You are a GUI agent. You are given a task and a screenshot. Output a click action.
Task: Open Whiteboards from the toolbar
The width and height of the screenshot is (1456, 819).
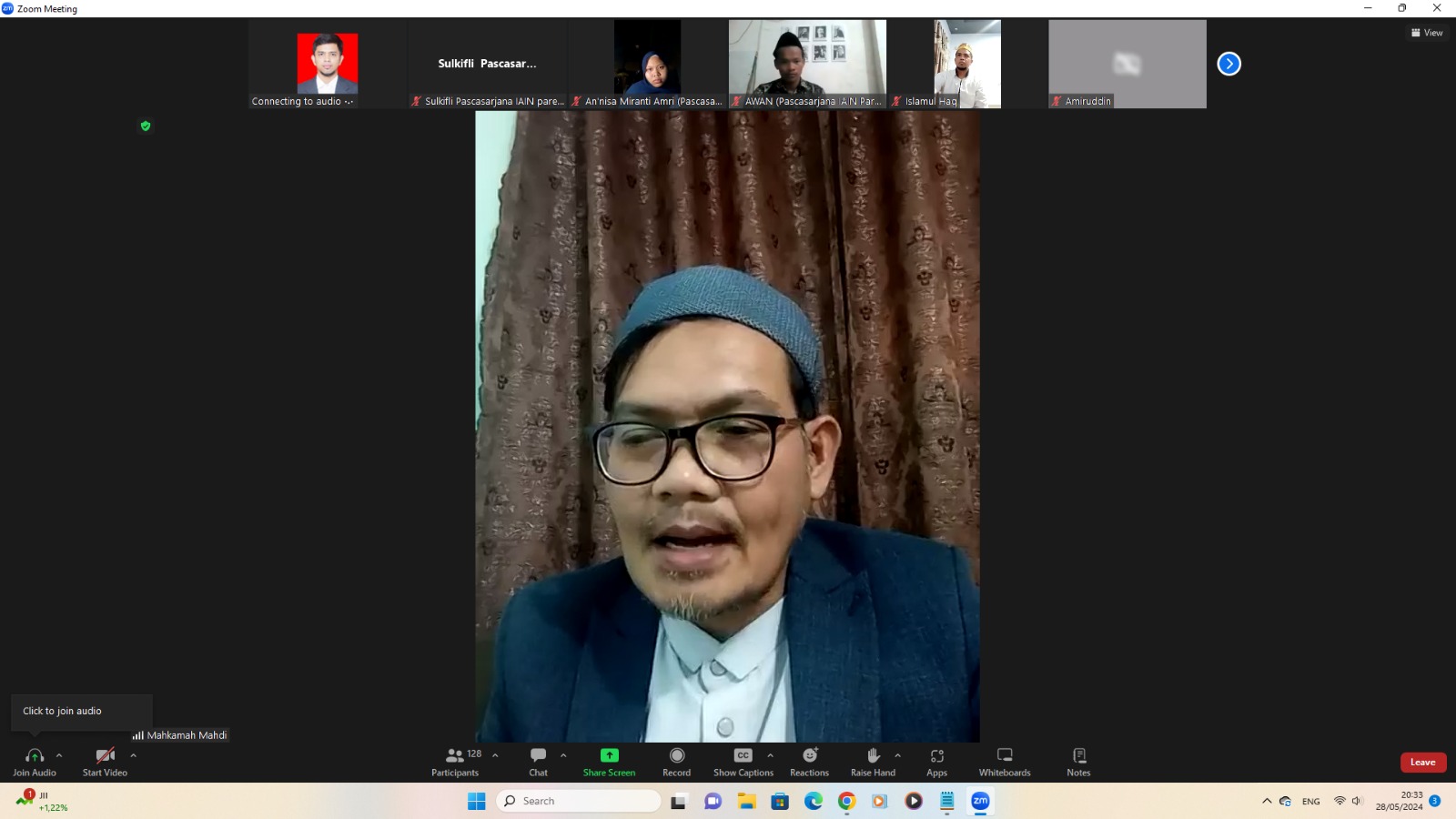[1005, 762]
